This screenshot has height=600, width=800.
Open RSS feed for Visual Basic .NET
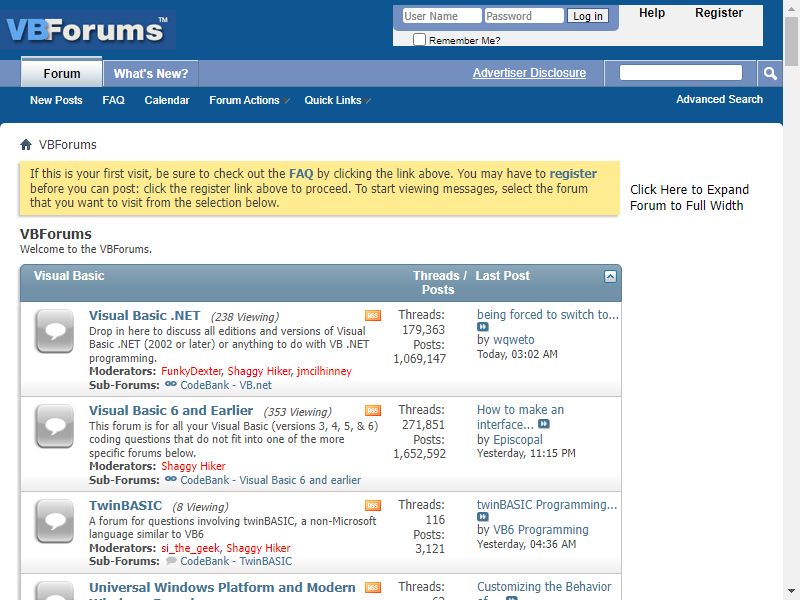tap(373, 315)
